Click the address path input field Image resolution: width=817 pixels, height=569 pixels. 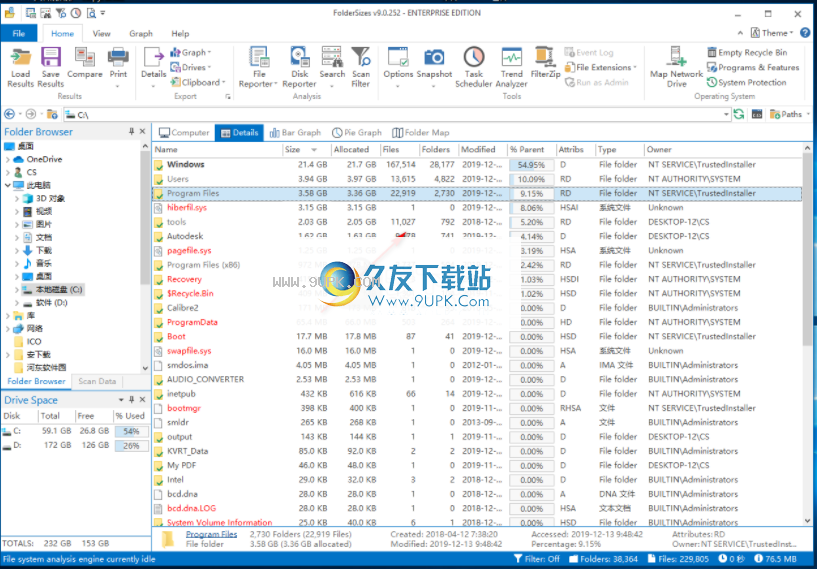click(x=393, y=114)
